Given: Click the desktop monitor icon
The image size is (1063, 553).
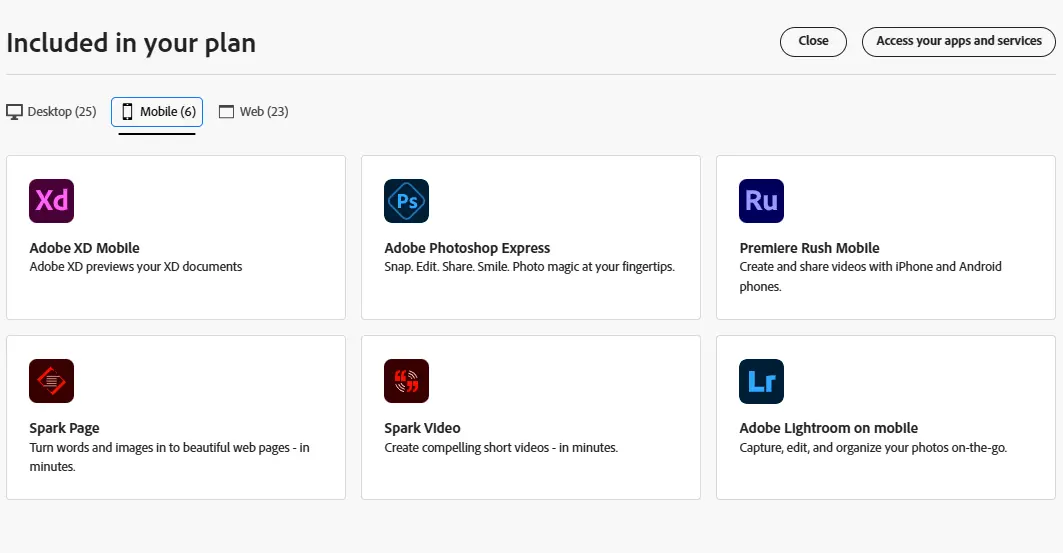Looking at the screenshot, I should 14,112.
